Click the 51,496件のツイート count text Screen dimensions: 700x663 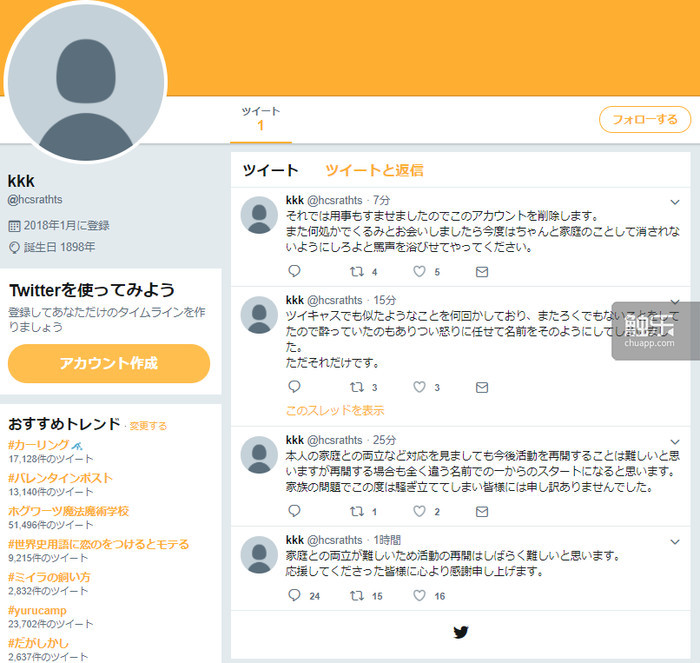[50, 525]
